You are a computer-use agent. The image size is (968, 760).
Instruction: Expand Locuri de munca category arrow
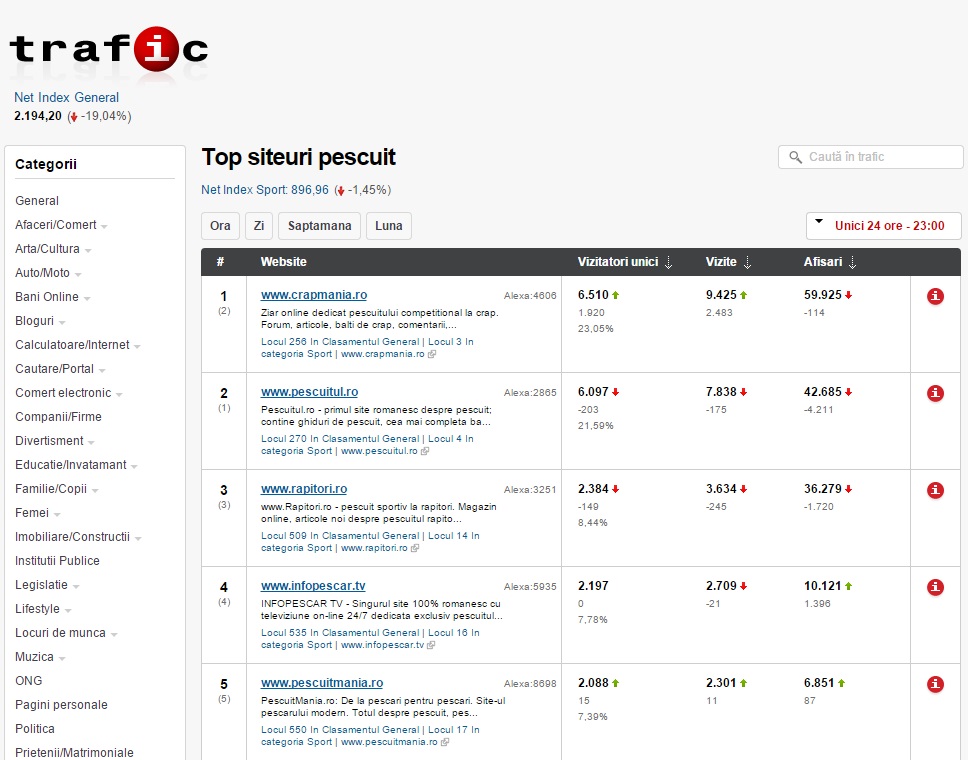(x=114, y=635)
